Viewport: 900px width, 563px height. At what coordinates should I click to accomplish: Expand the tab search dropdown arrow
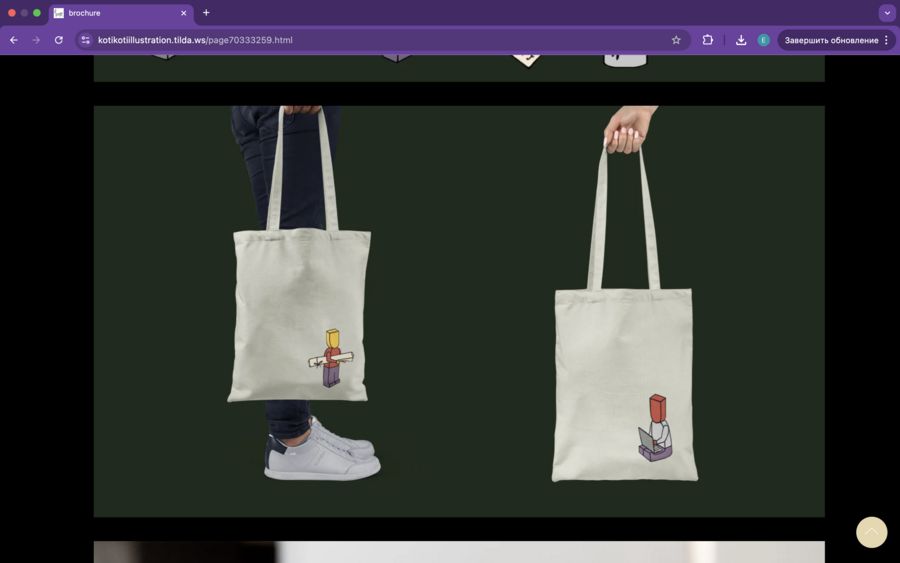point(887,13)
